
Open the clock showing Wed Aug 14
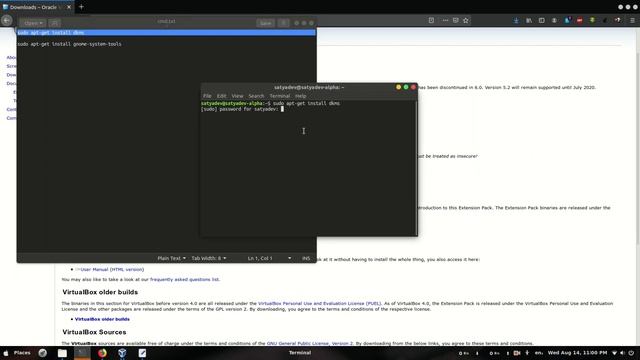577,353
